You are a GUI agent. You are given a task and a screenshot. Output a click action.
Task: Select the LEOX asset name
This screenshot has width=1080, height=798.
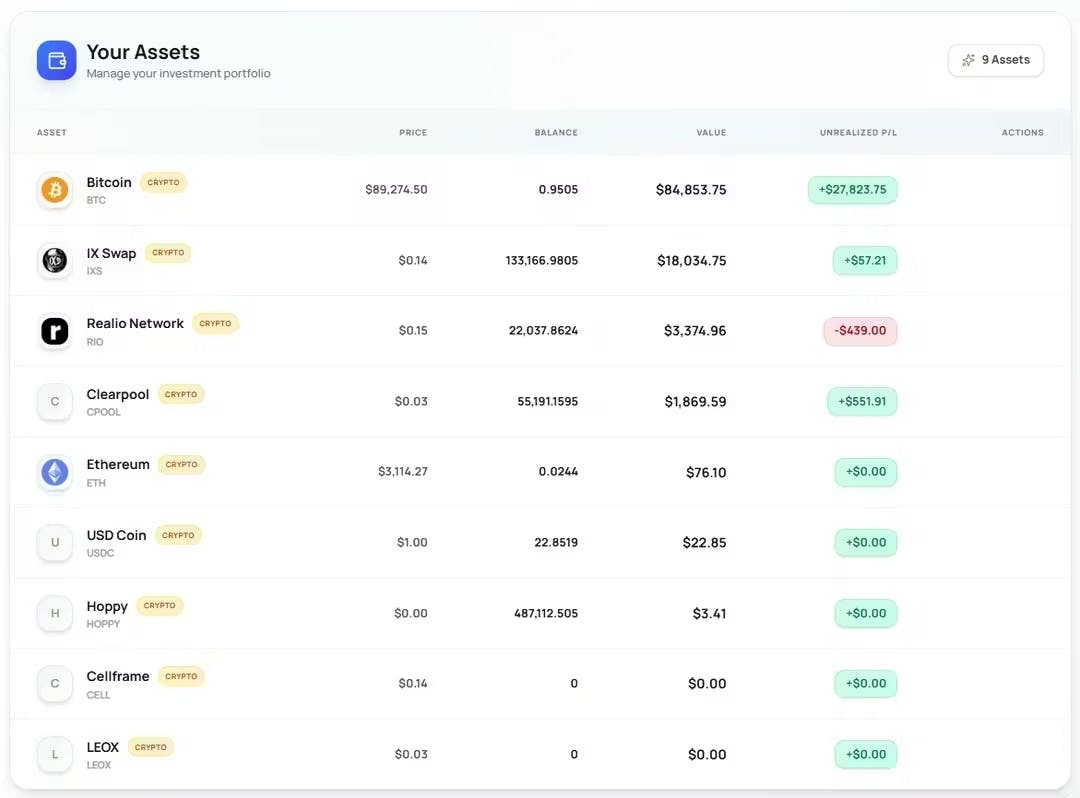[103, 747]
